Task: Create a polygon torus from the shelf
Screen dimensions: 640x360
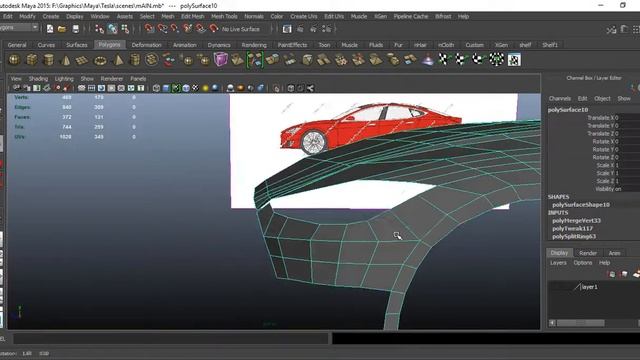Action: click(x=100, y=60)
